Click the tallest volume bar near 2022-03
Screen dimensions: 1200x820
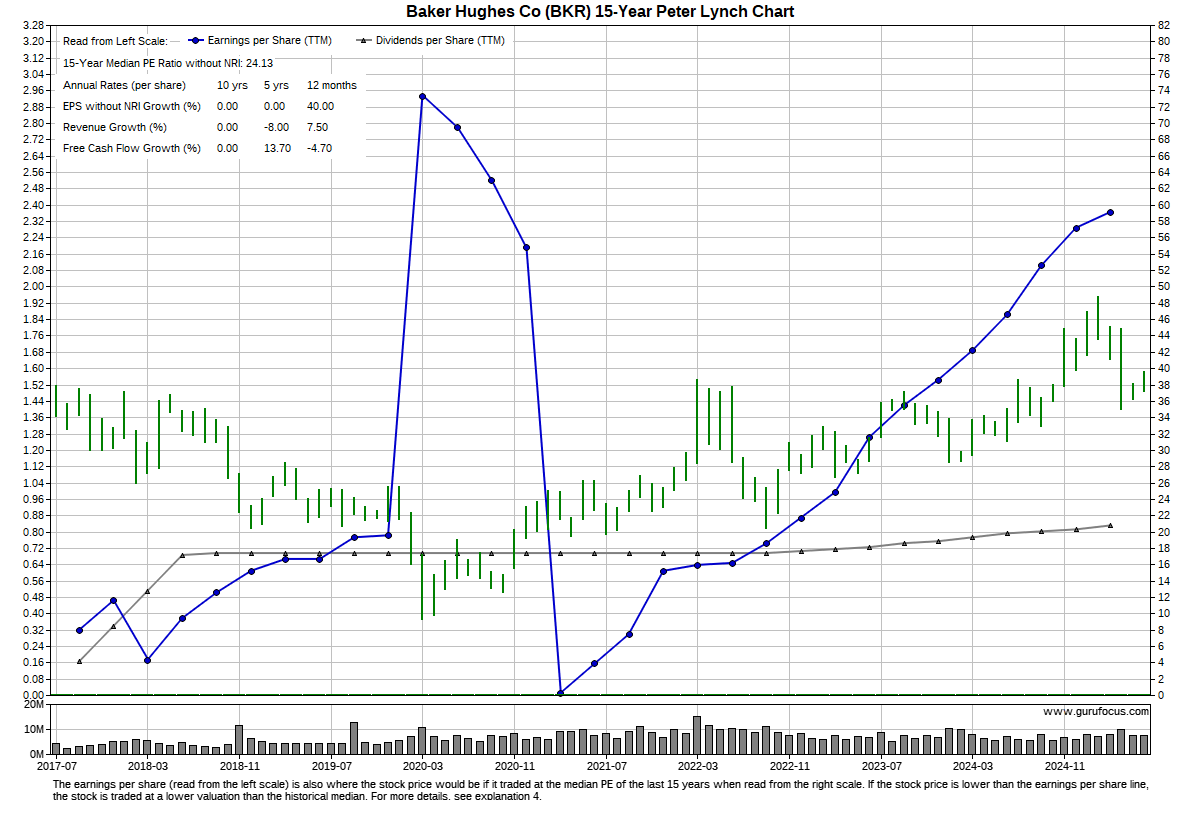coord(697,735)
